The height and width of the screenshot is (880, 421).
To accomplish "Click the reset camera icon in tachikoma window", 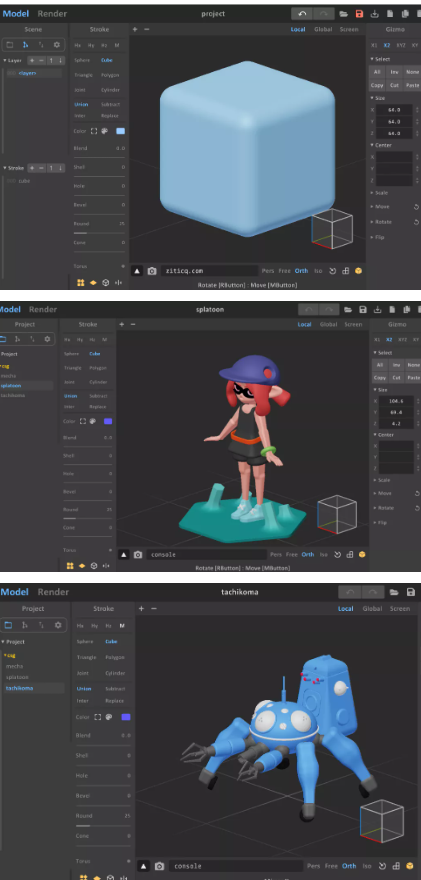I will [x=382, y=866].
